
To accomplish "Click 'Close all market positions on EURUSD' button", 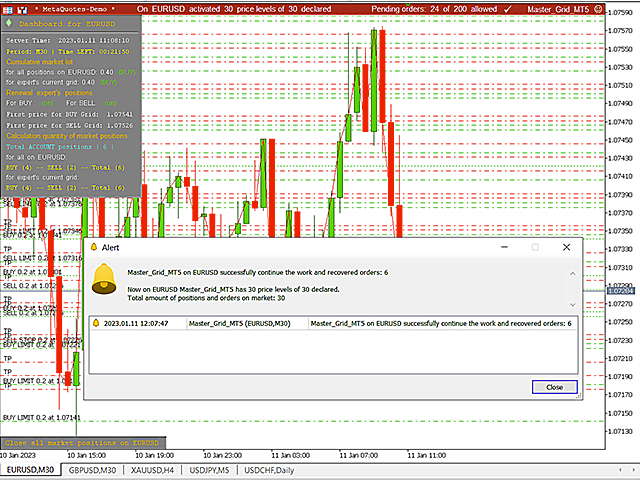I will [82, 443].
